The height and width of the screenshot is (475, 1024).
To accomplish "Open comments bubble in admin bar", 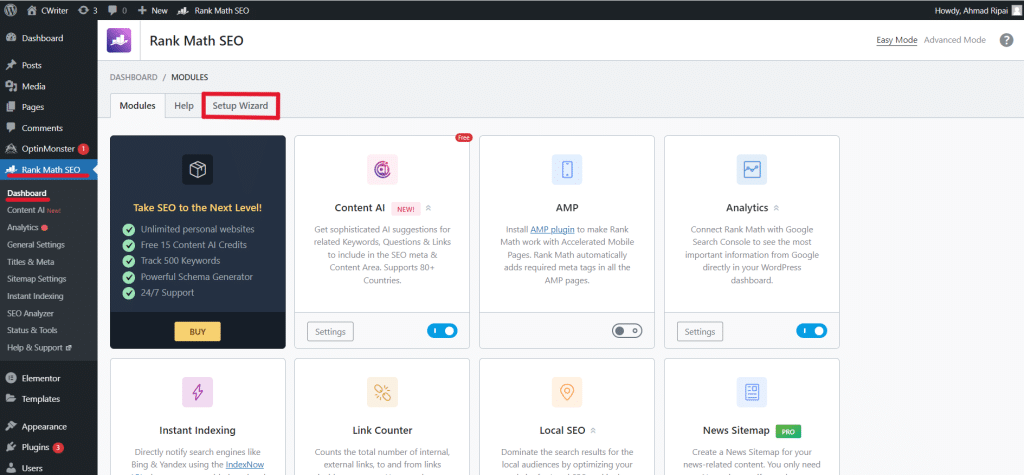I will (x=118, y=10).
